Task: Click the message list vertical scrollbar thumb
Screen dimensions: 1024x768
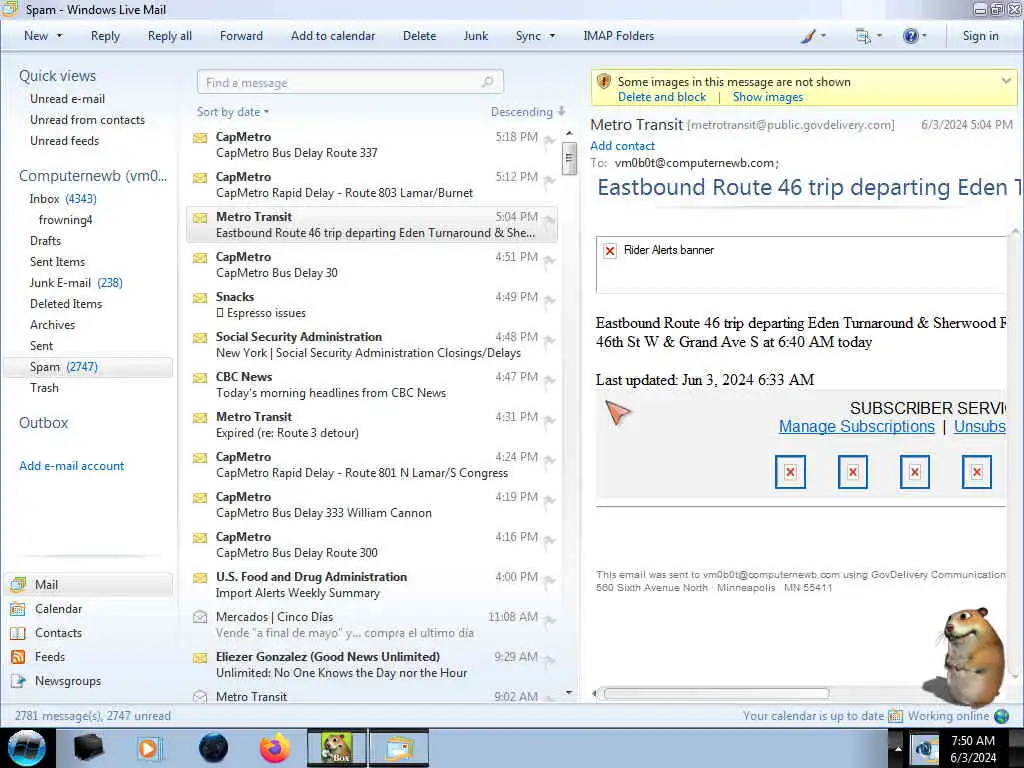Action: pyautogui.click(x=569, y=157)
